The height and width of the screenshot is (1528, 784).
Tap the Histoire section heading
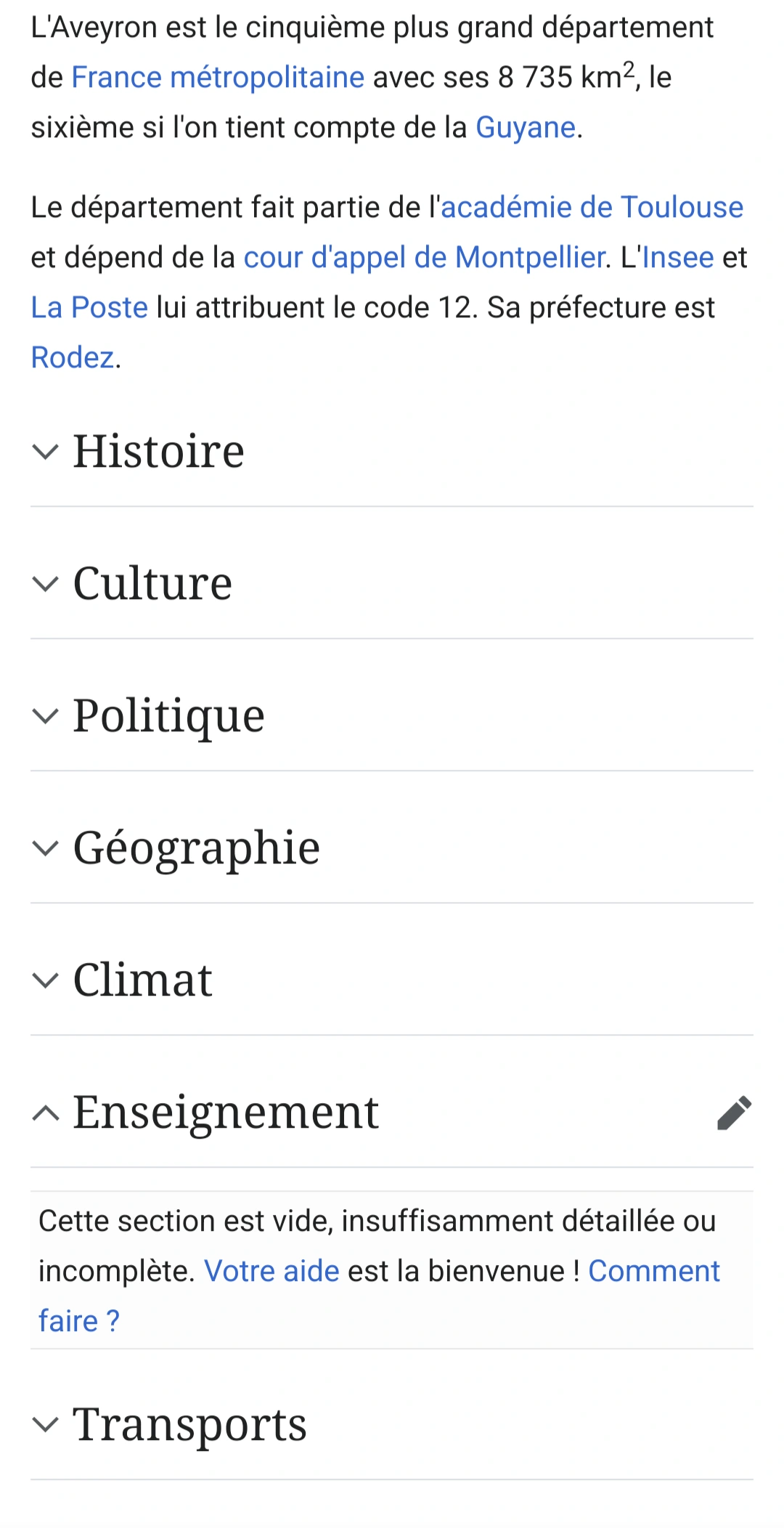159,452
